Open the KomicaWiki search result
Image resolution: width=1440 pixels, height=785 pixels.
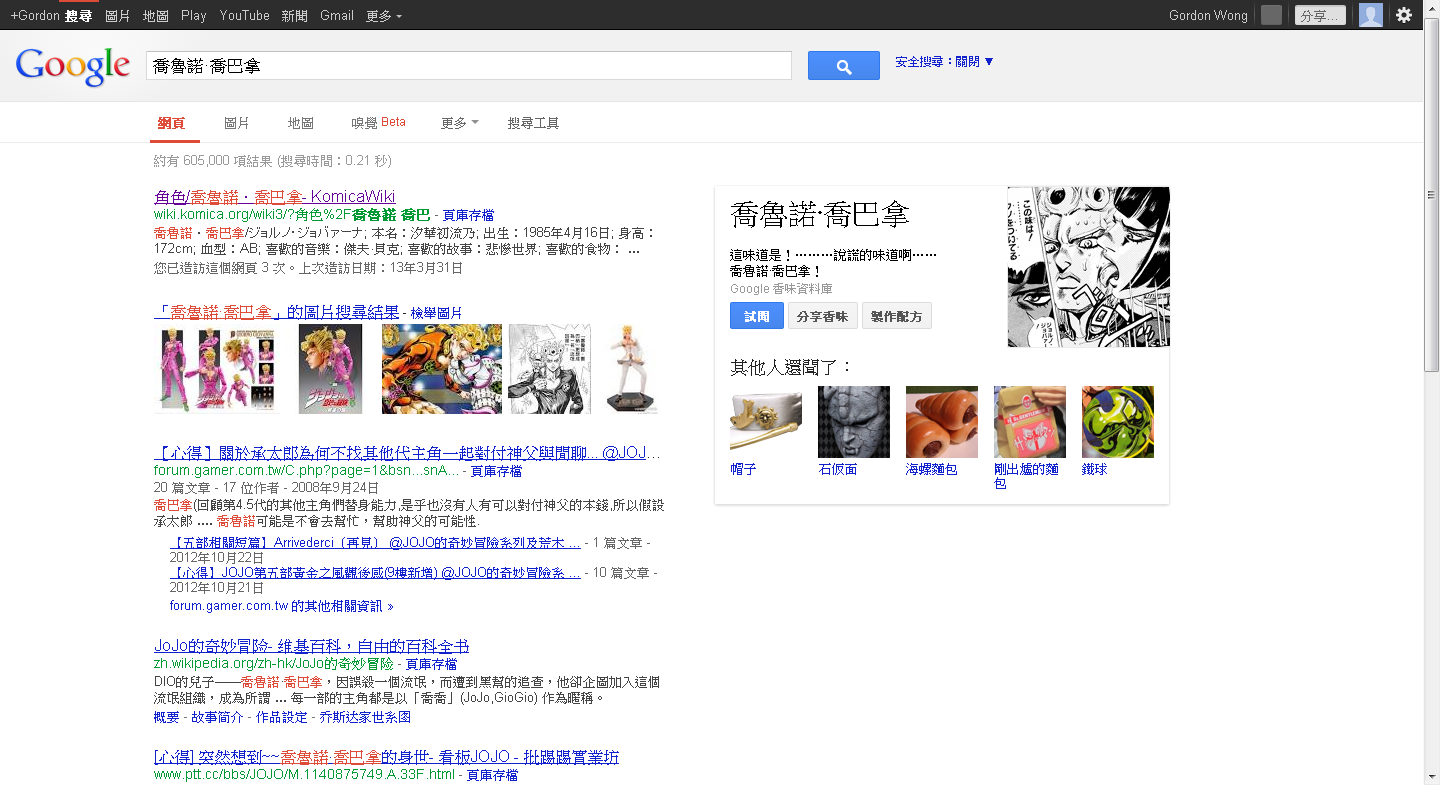(275, 197)
